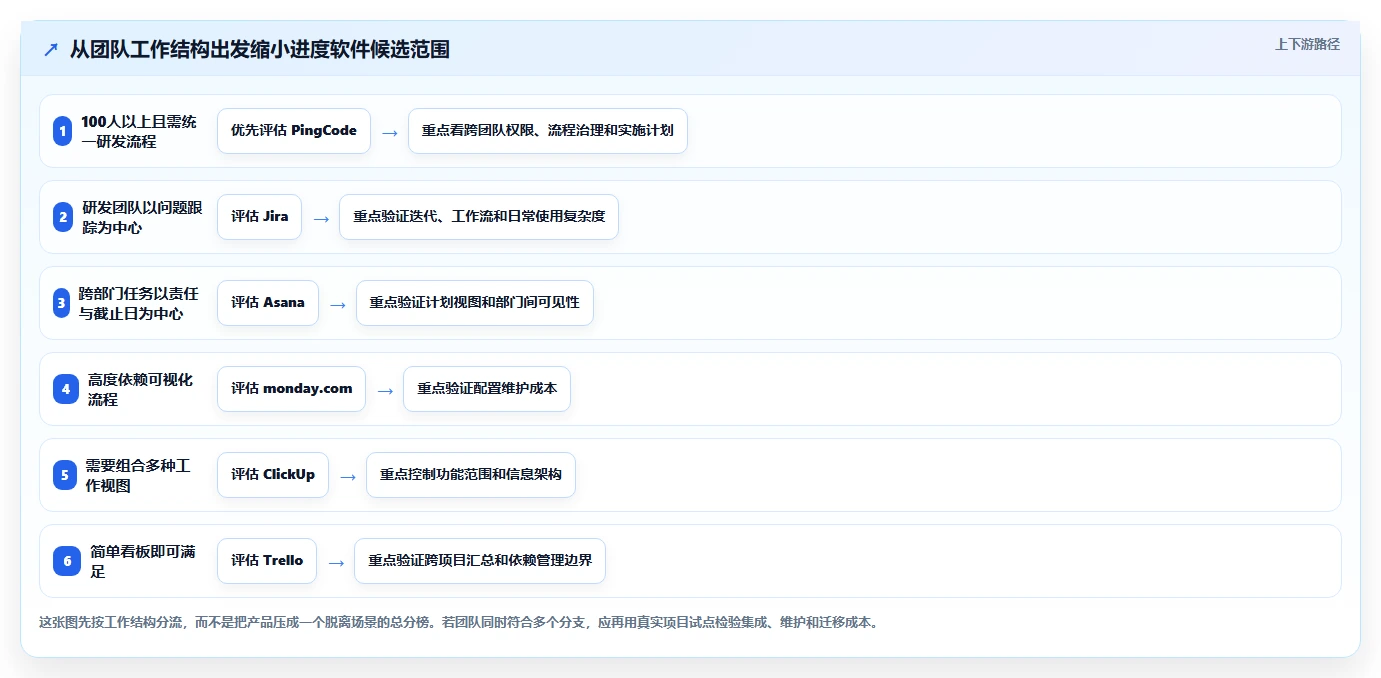This screenshot has width=1381, height=678.
Task: Click the 上下游路径 label
Action: (1307, 44)
